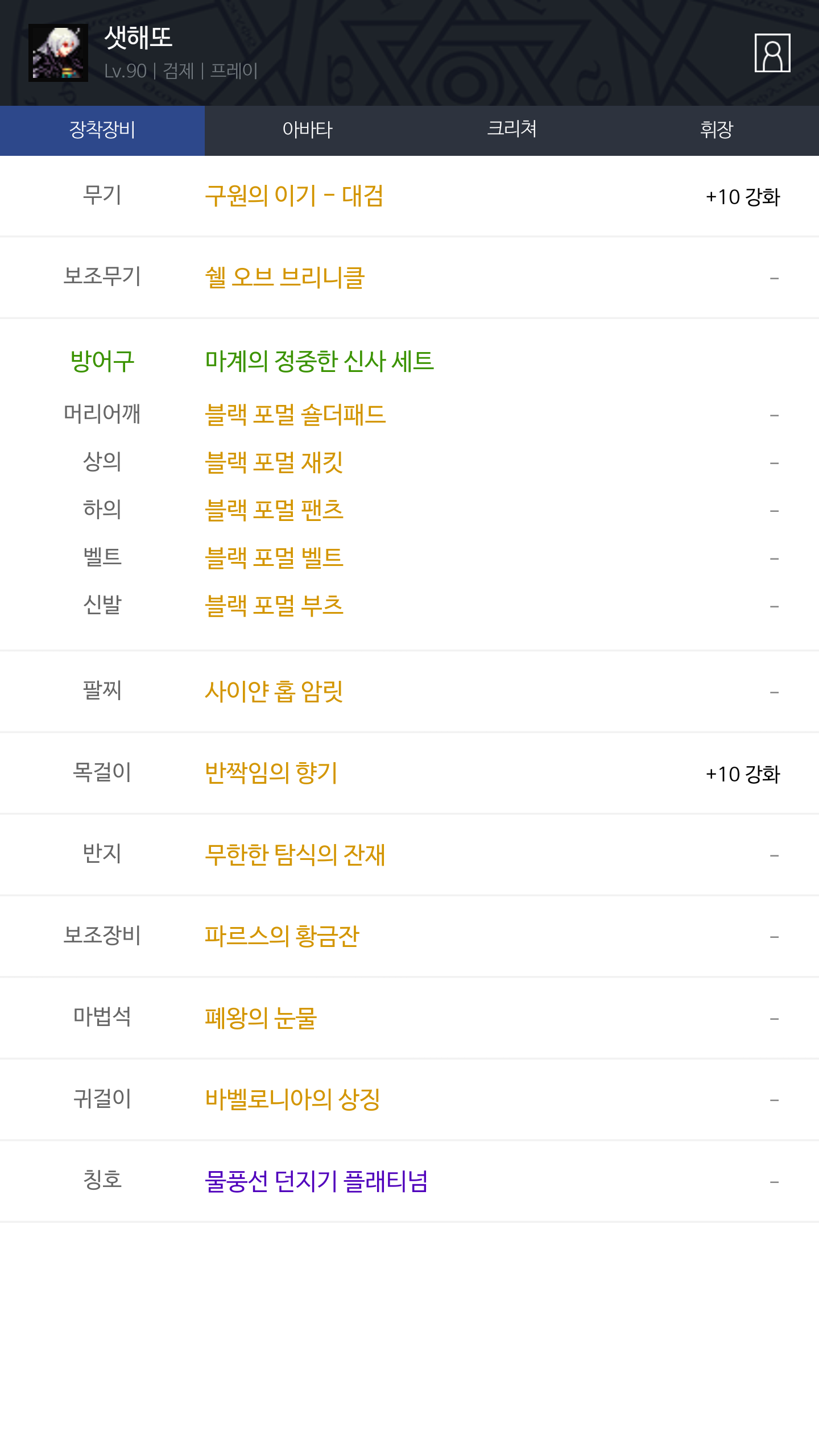Open 블랙 포멀 팬츠 item
819x1456 pixels.
274,510
